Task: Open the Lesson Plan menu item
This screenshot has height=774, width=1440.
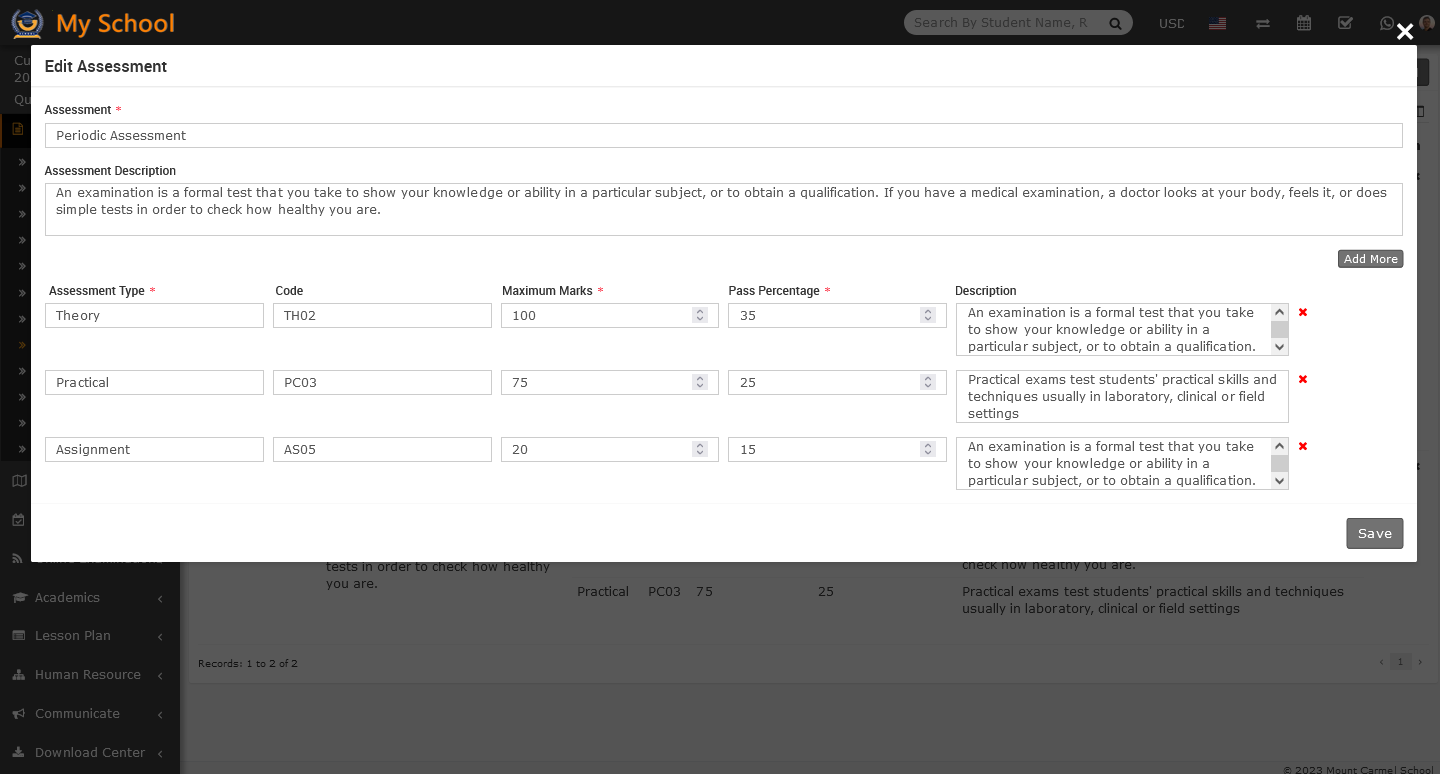Action: pyautogui.click(x=72, y=636)
